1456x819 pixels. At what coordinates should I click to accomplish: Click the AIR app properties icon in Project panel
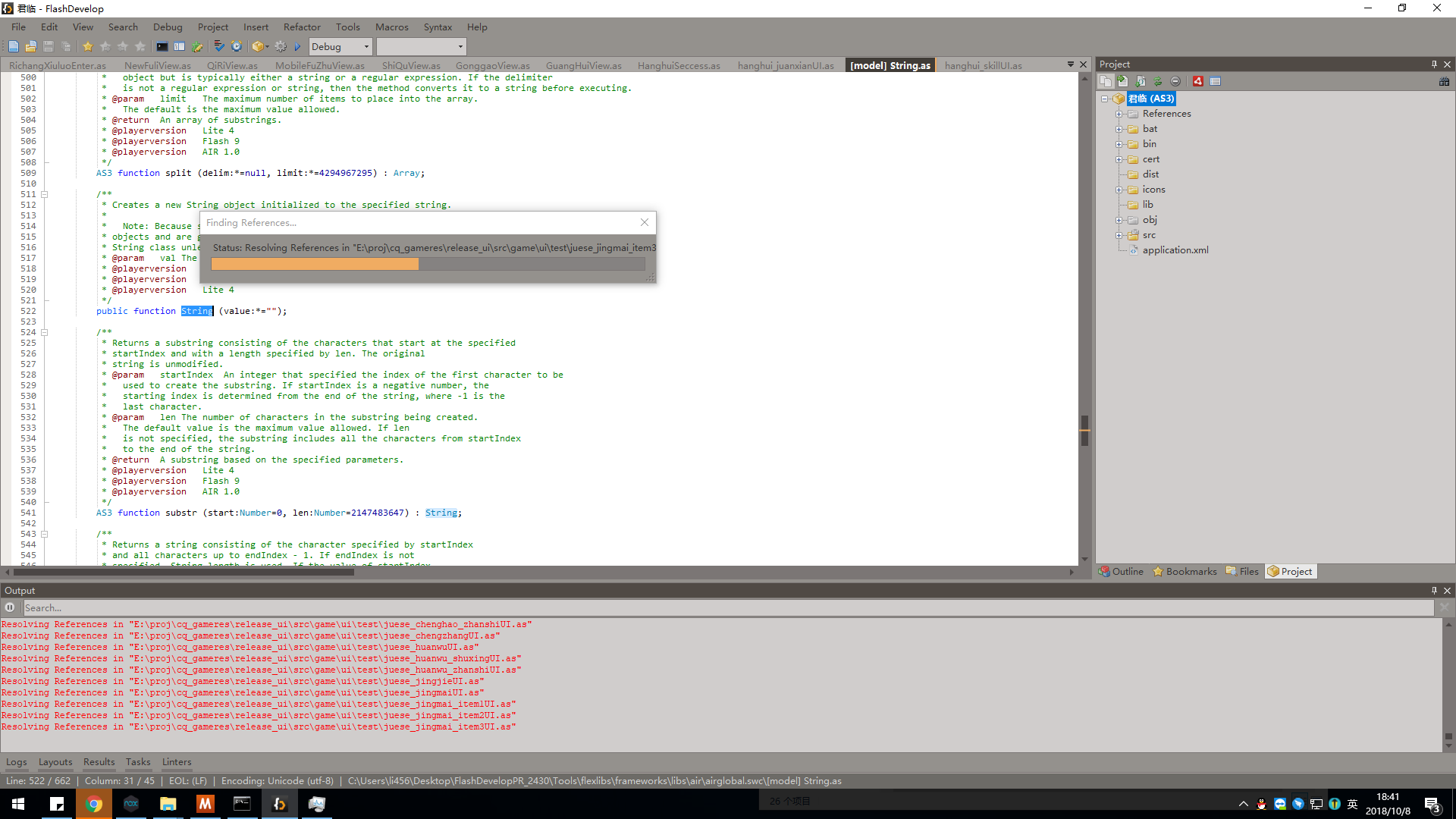[1198, 81]
